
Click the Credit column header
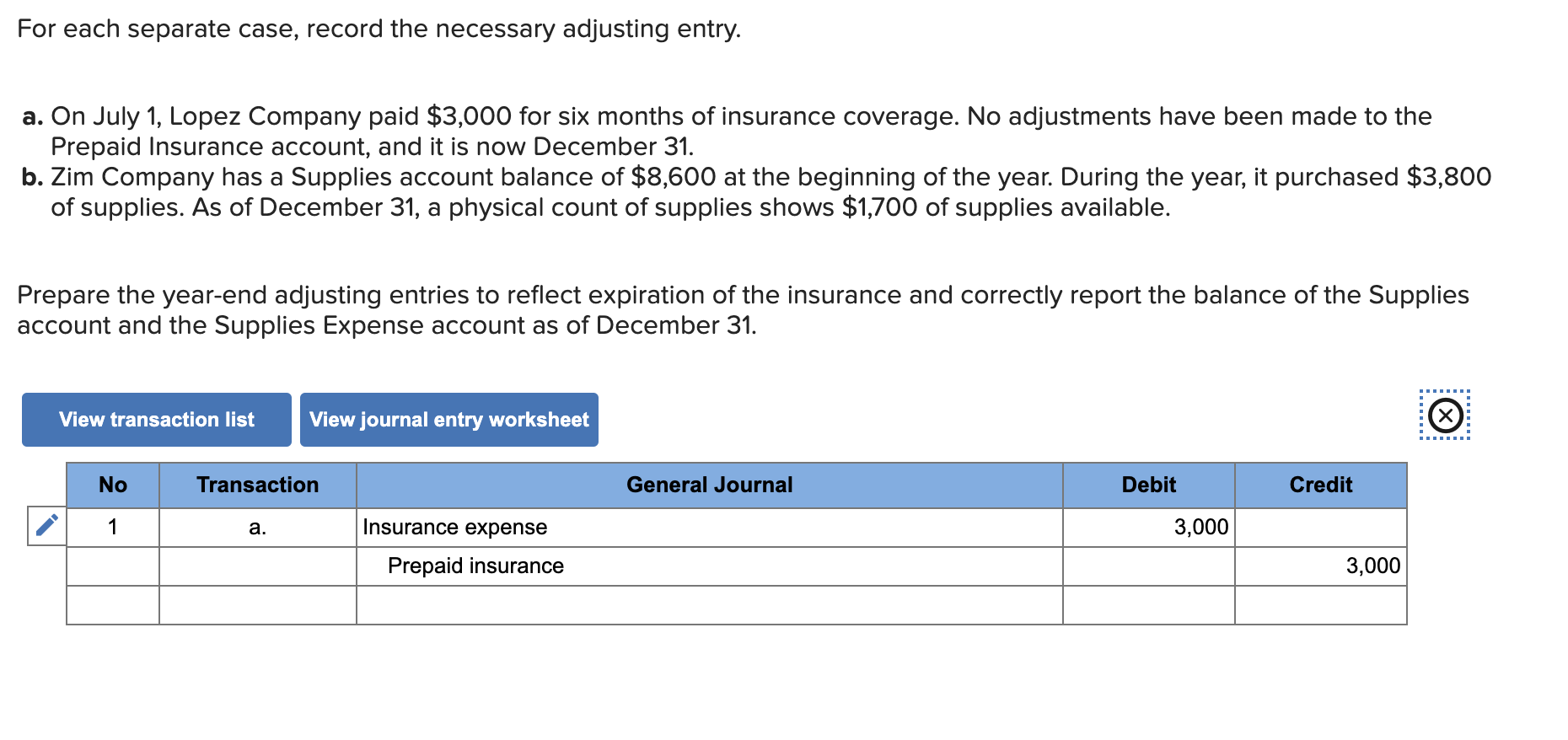[1319, 485]
